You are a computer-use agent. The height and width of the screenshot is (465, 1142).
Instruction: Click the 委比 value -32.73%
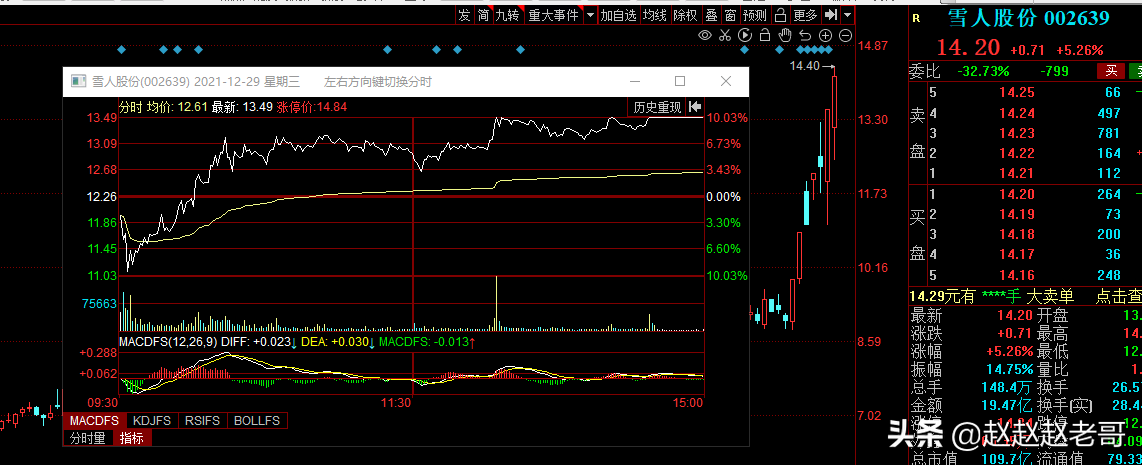[982, 71]
